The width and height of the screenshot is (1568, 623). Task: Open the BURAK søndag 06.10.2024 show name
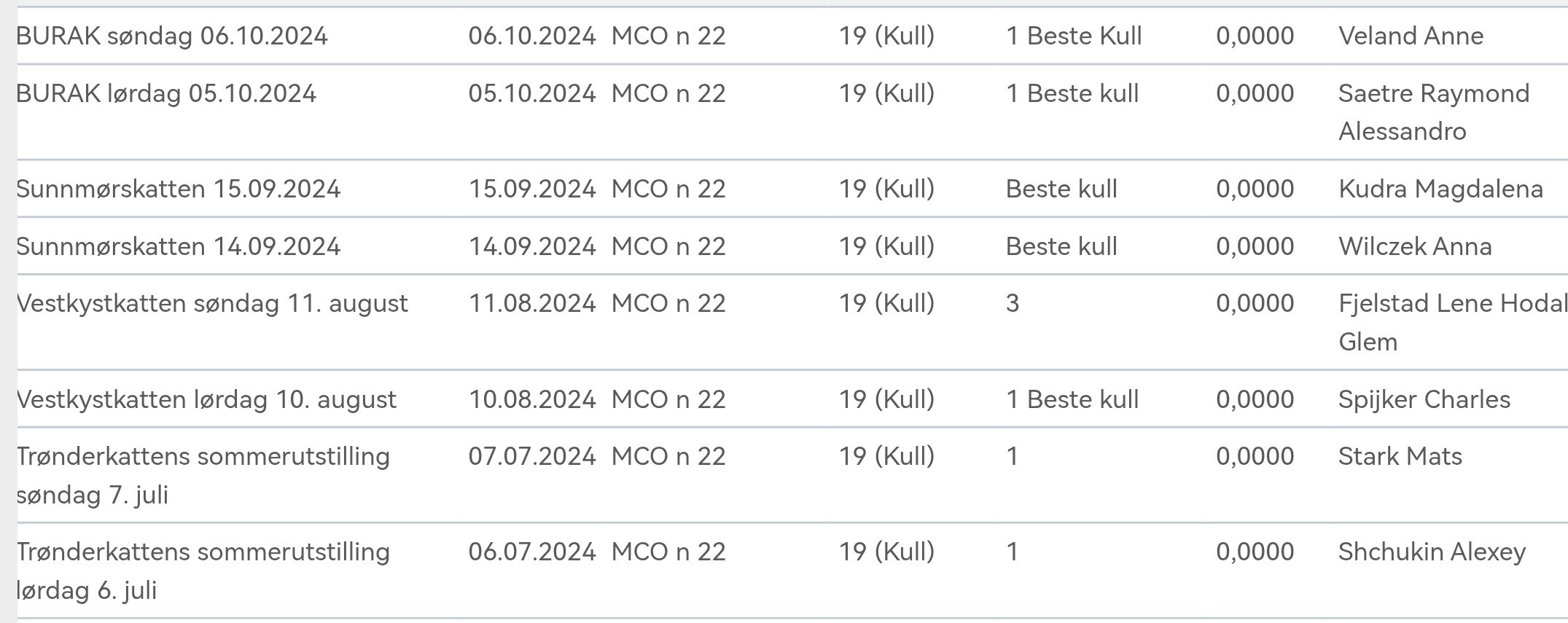tap(172, 36)
